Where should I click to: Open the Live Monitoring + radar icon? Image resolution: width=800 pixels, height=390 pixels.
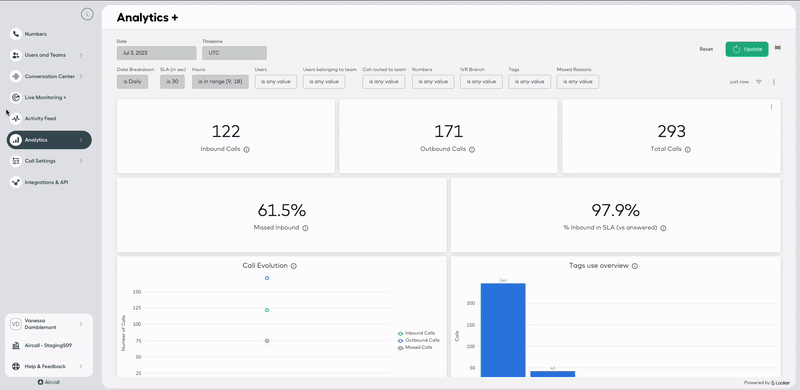(16, 97)
